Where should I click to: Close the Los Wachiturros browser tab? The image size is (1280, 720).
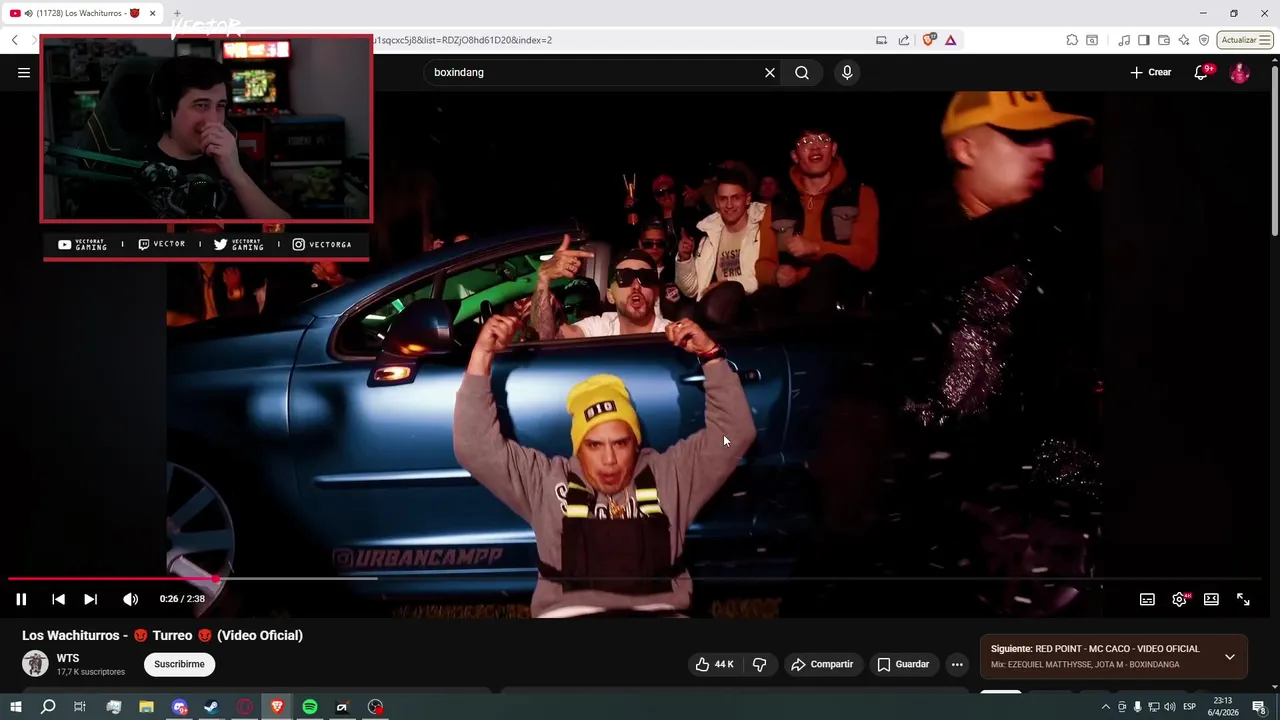coord(152,13)
